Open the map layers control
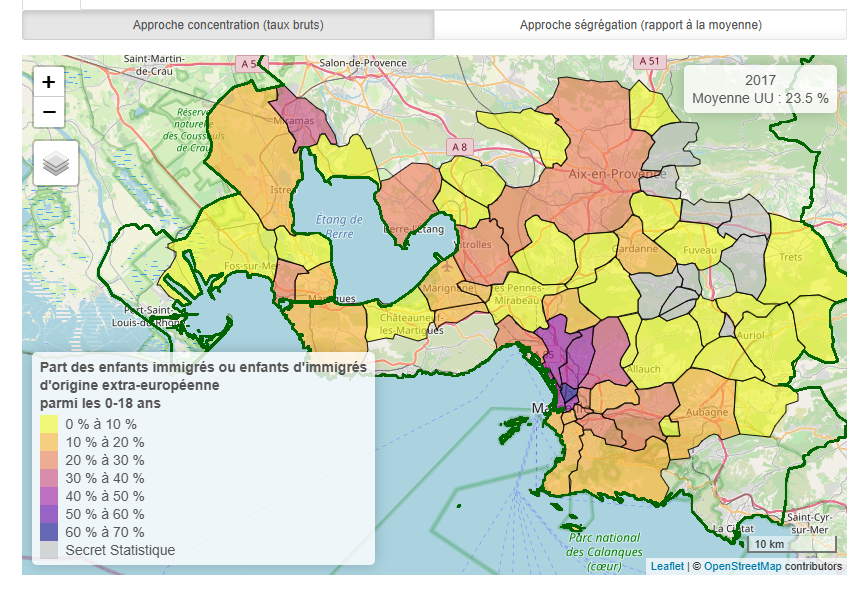Image resolution: width=867 pixels, height=591 pixels. click(x=56, y=163)
